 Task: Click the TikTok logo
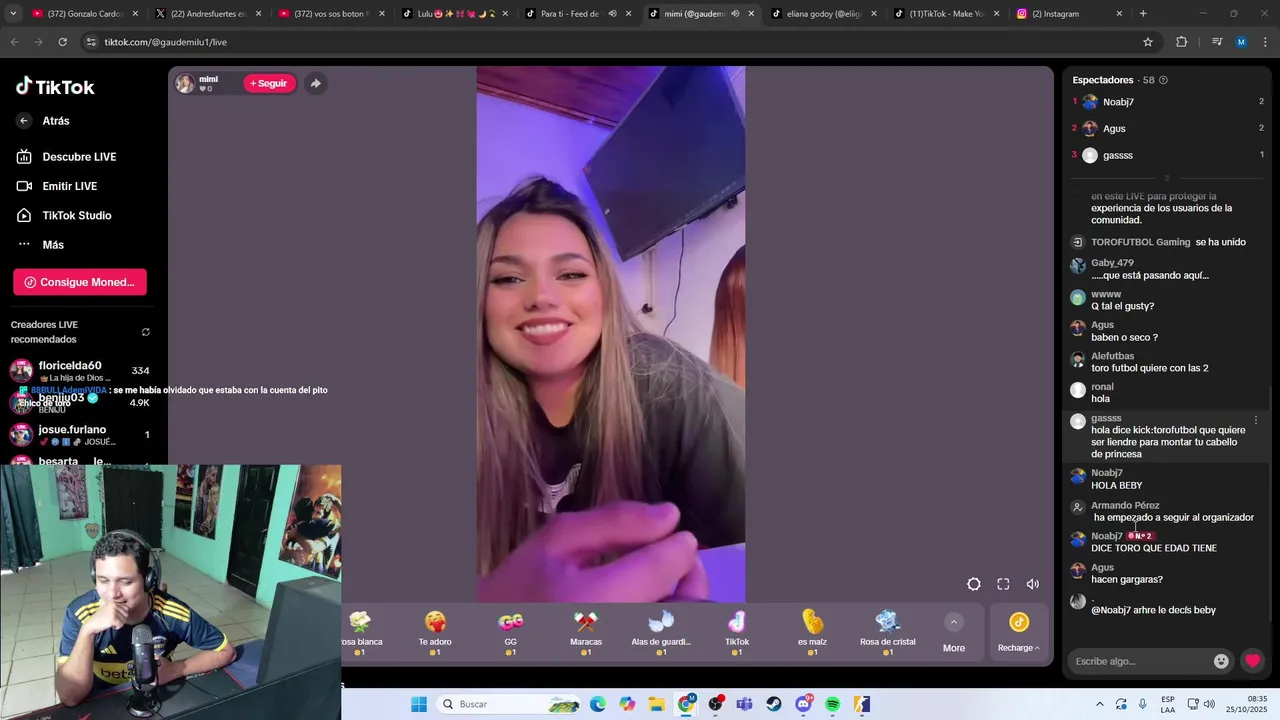click(x=55, y=87)
